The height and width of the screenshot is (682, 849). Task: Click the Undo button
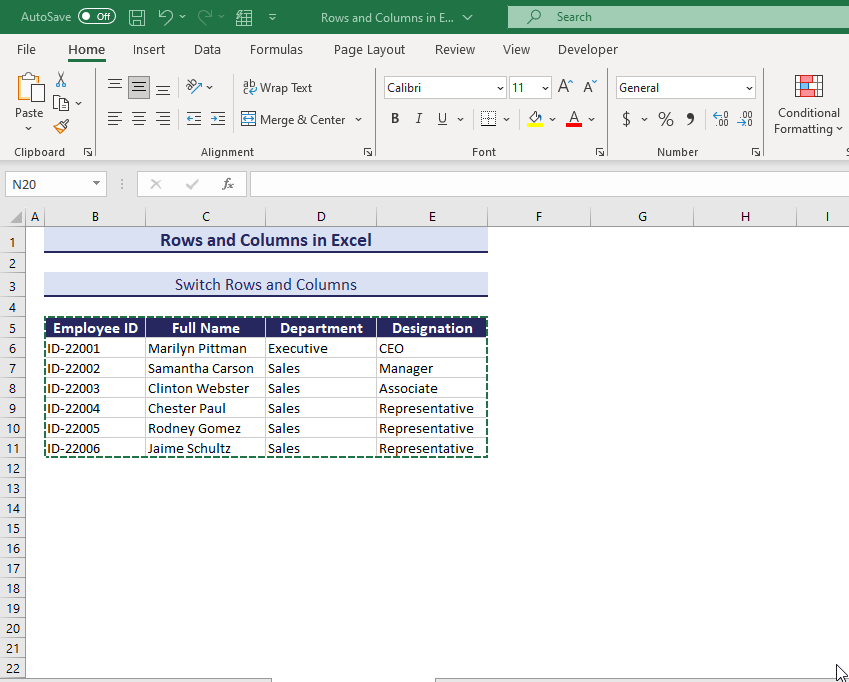pyautogui.click(x=161, y=16)
